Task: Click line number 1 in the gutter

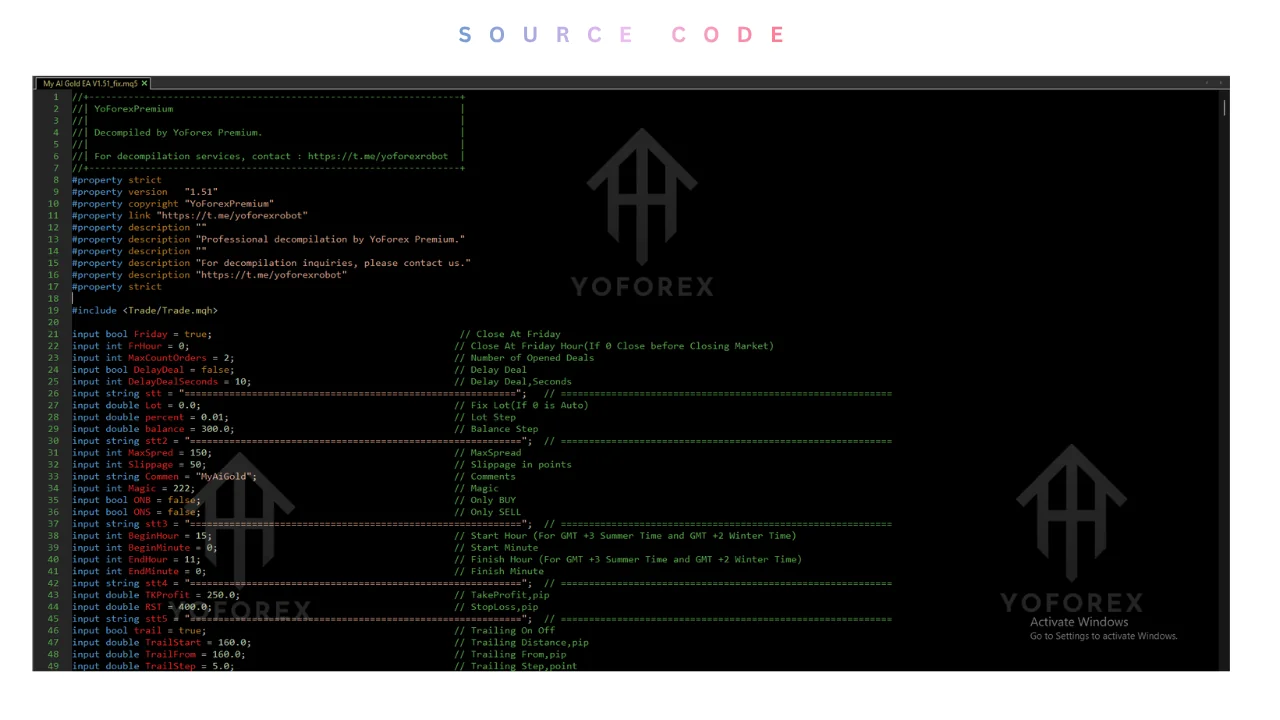Action: click(55, 97)
